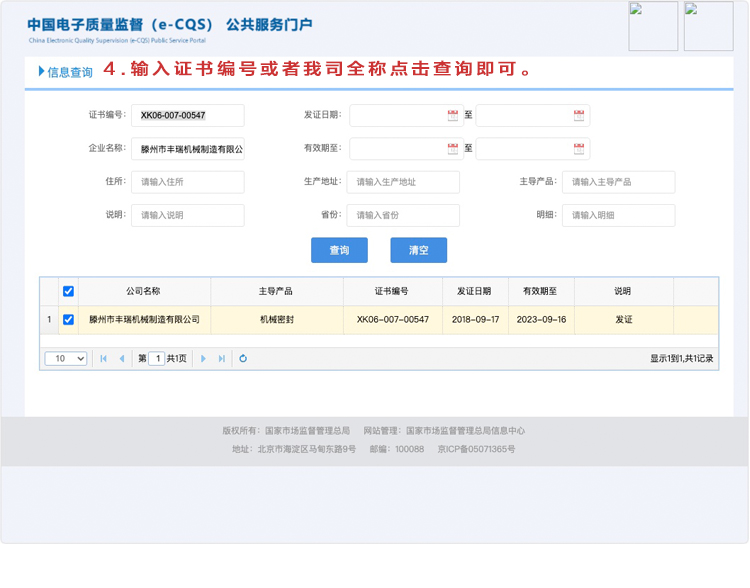Open calendar for 发证日期 end date
Screen dimensions: 750x588
(x=578, y=116)
